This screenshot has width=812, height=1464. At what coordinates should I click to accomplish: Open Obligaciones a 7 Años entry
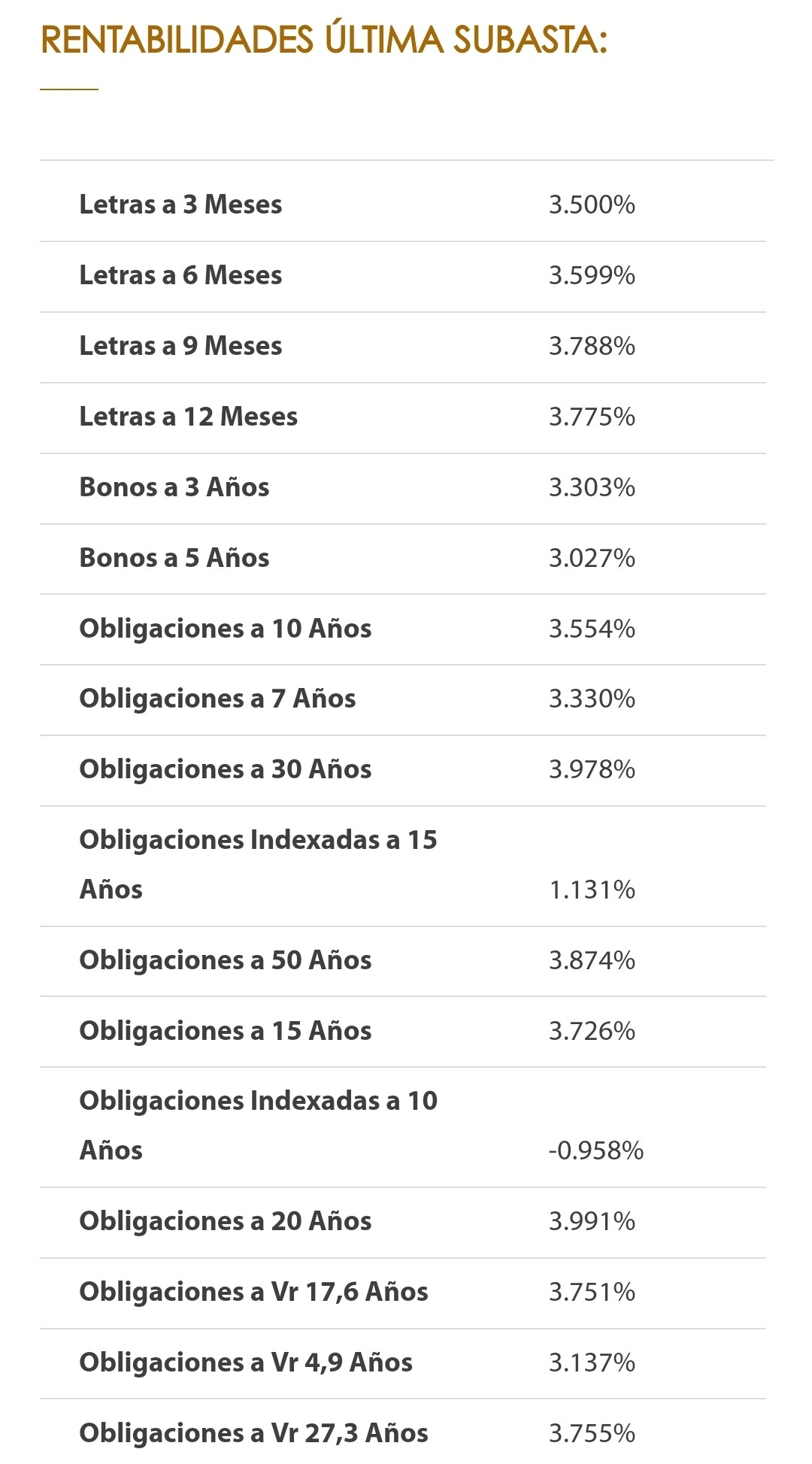(403, 699)
